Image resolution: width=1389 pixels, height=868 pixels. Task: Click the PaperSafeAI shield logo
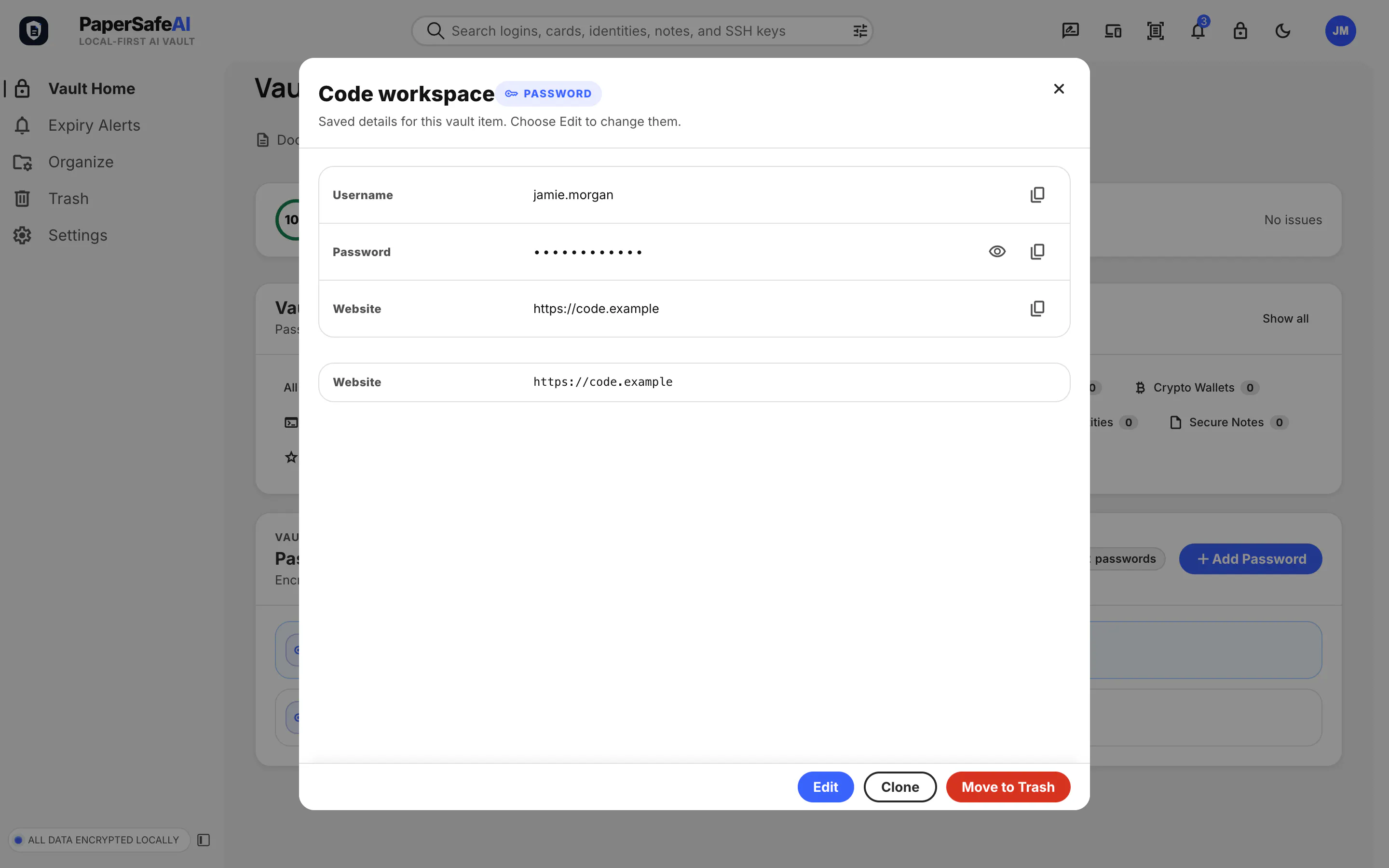click(34, 31)
